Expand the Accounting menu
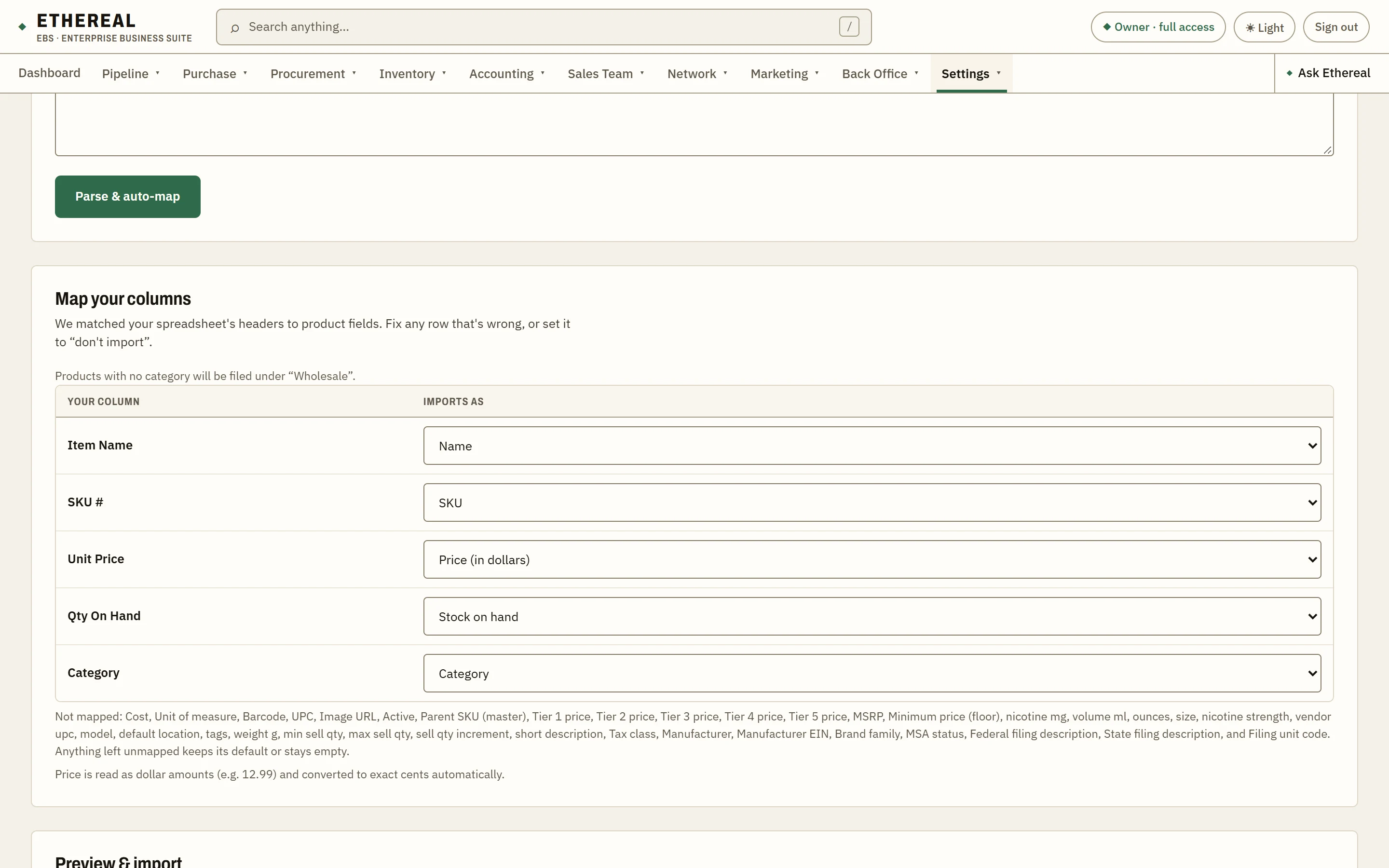 tap(507, 73)
